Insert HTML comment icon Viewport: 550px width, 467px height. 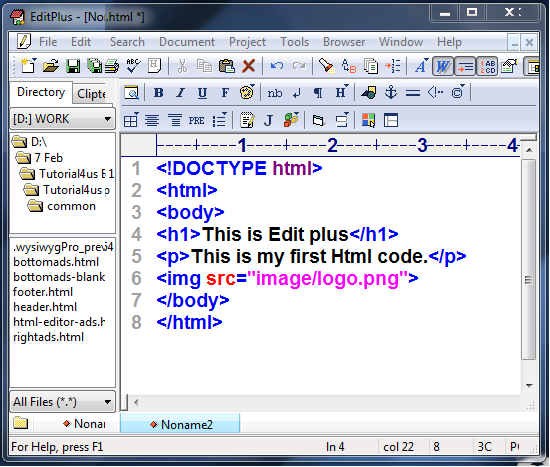[435, 93]
